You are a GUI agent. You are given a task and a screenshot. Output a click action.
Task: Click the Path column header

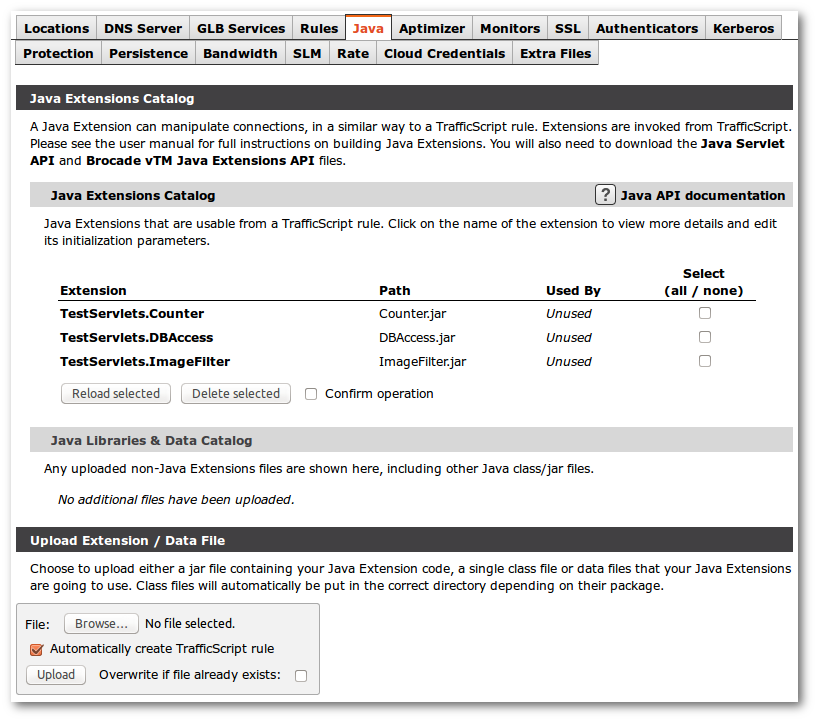pos(394,291)
